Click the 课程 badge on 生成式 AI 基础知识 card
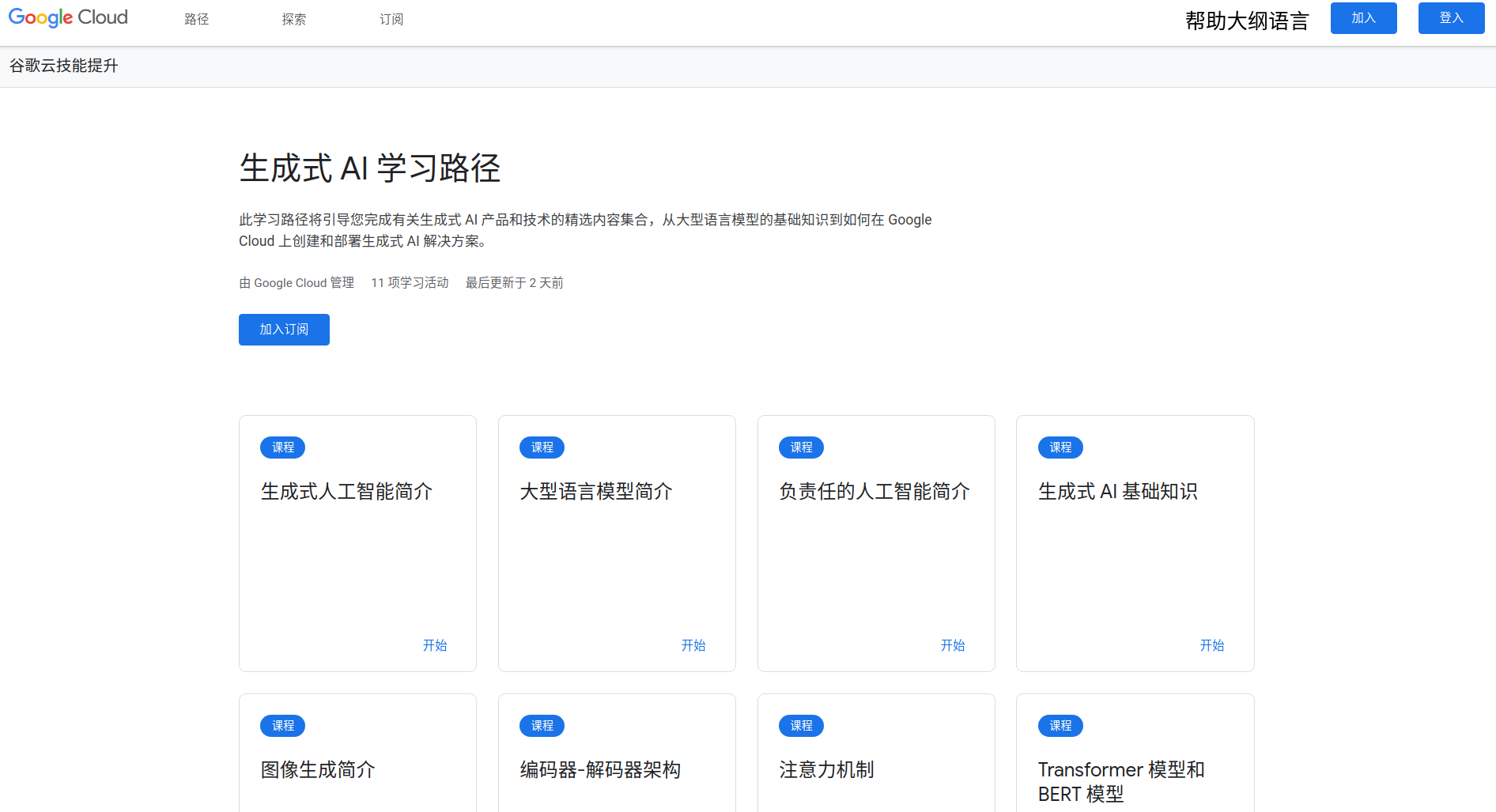The height and width of the screenshot is (812, 1496). coord(1060,448)
